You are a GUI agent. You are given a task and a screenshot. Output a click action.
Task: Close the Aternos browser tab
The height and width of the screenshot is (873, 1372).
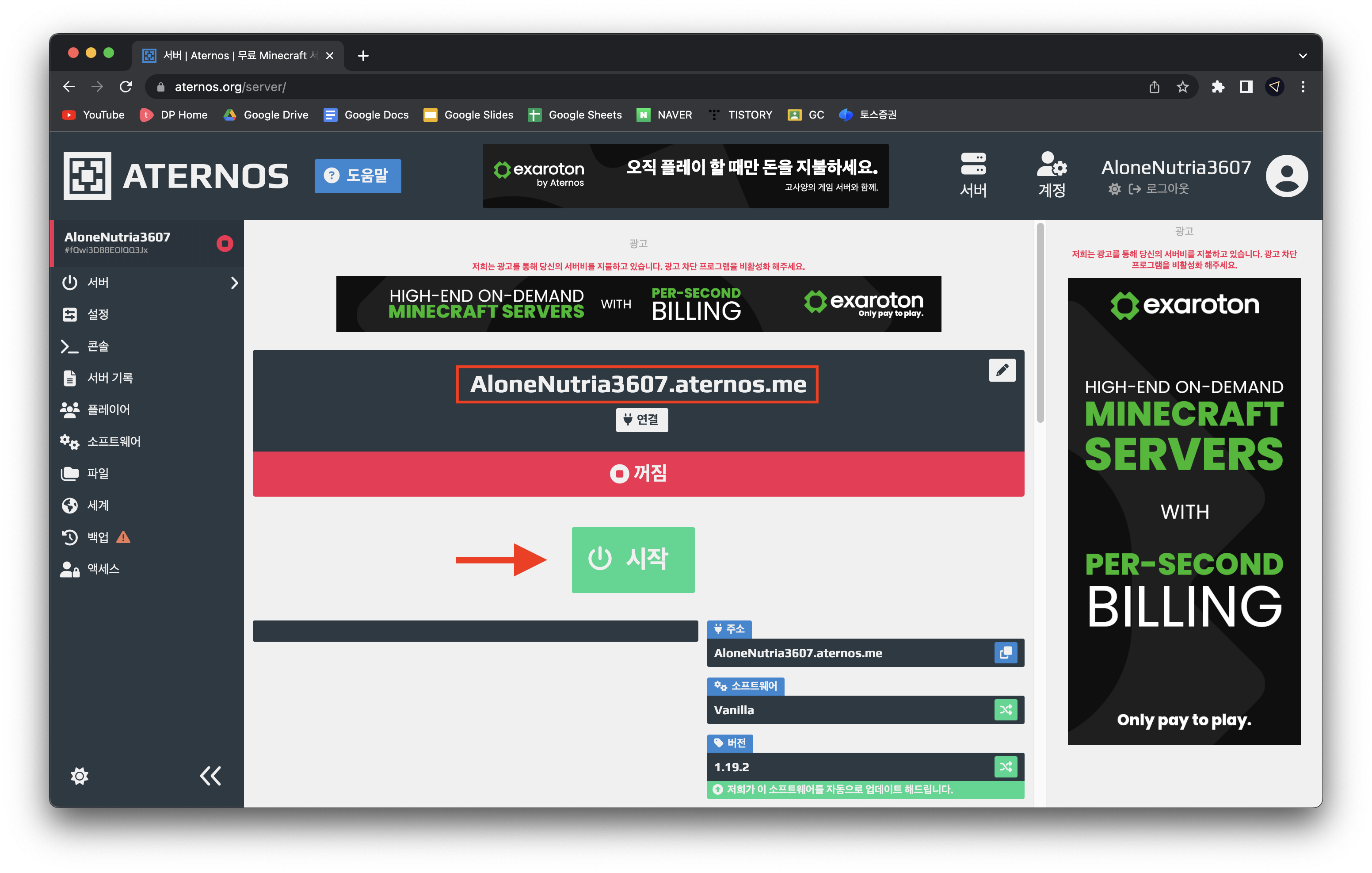329,55
